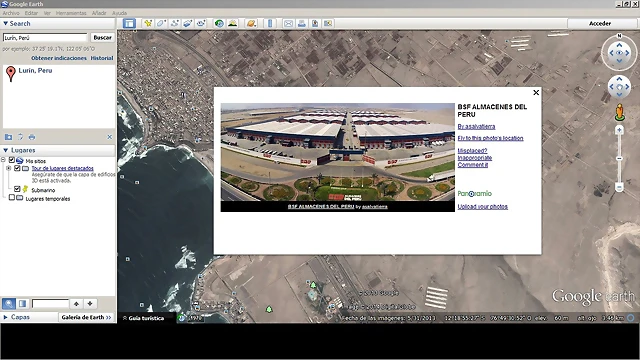Select the Add Placemark pushpin tool
This screenshot has width=640, height=360.
[x=148, y=24]
